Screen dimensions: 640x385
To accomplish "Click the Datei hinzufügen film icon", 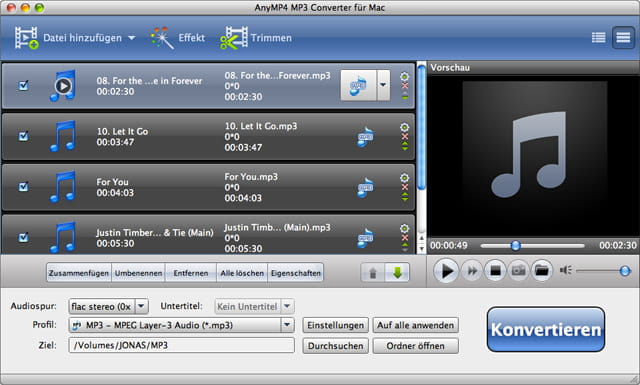I will point(27,38).
